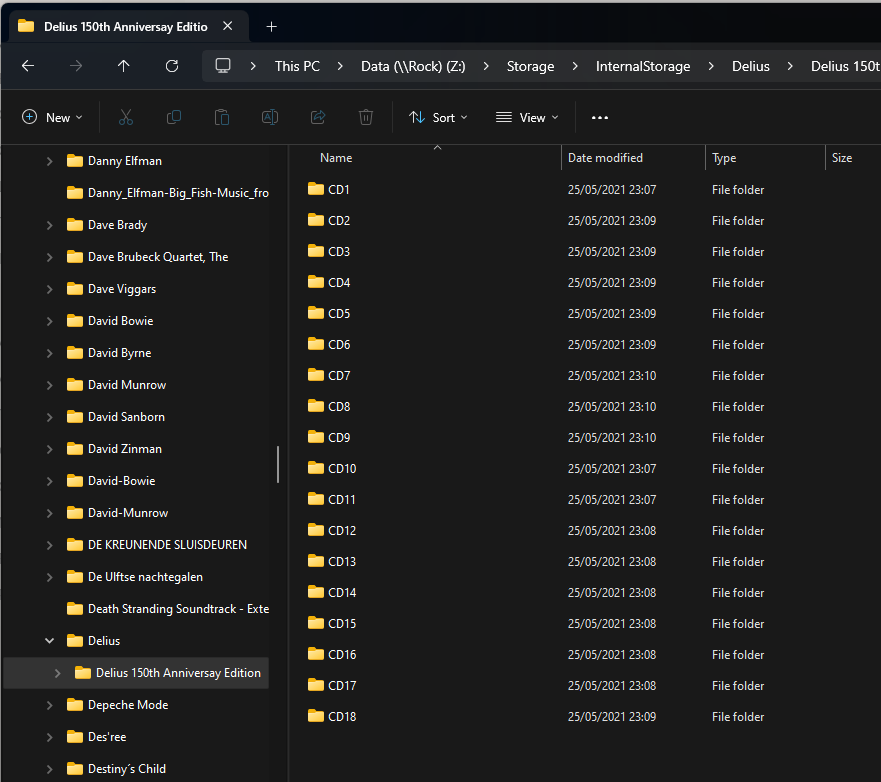
Task: Open the See more ellipsis menu
Action: click(600, 117)
